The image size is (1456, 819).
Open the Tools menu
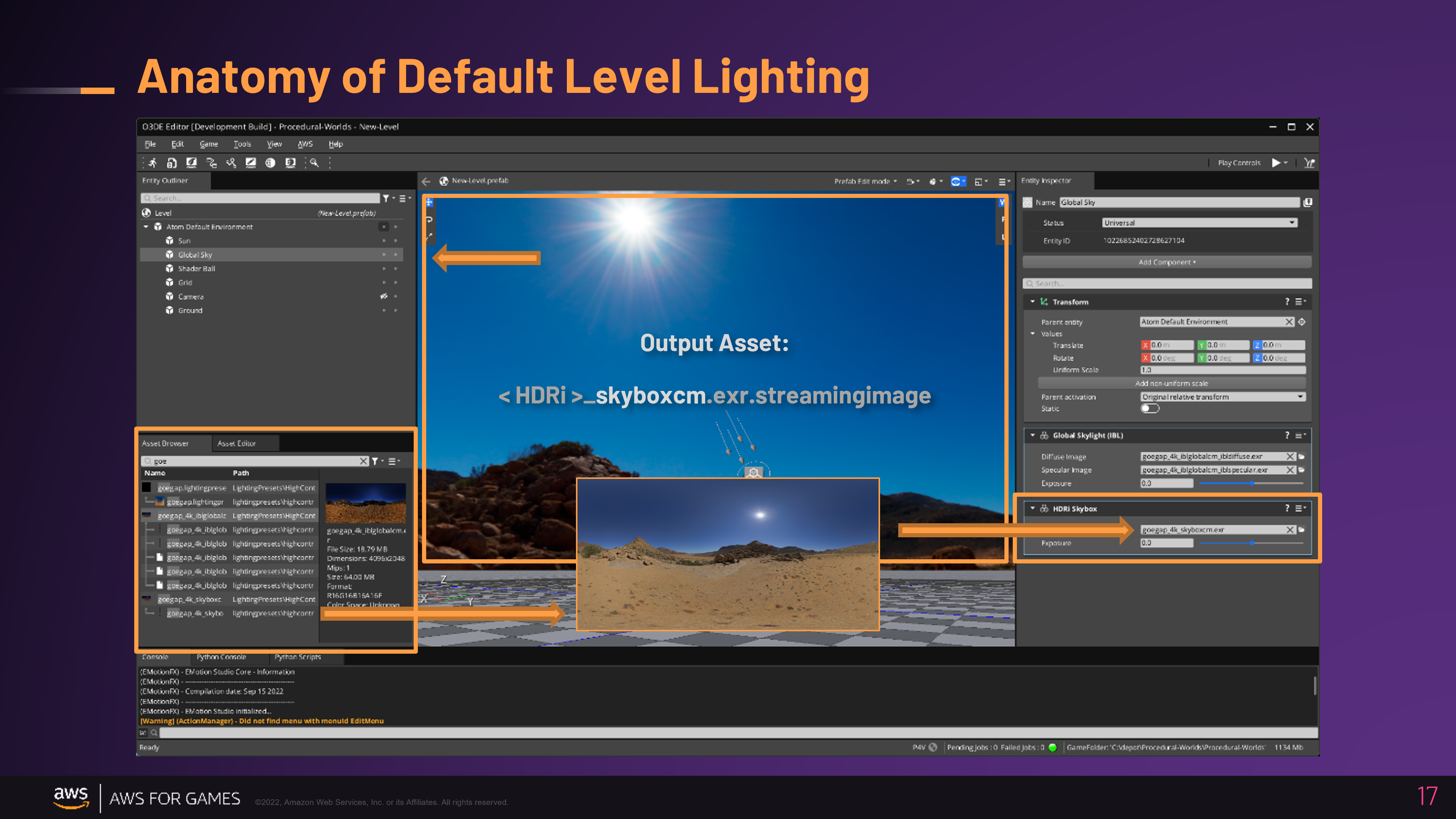tap(243, 144)
